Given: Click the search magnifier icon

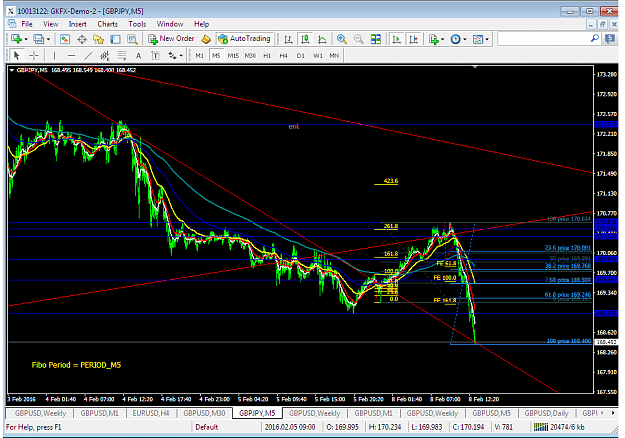Looking at the screenshot, I should click(595, 39).
